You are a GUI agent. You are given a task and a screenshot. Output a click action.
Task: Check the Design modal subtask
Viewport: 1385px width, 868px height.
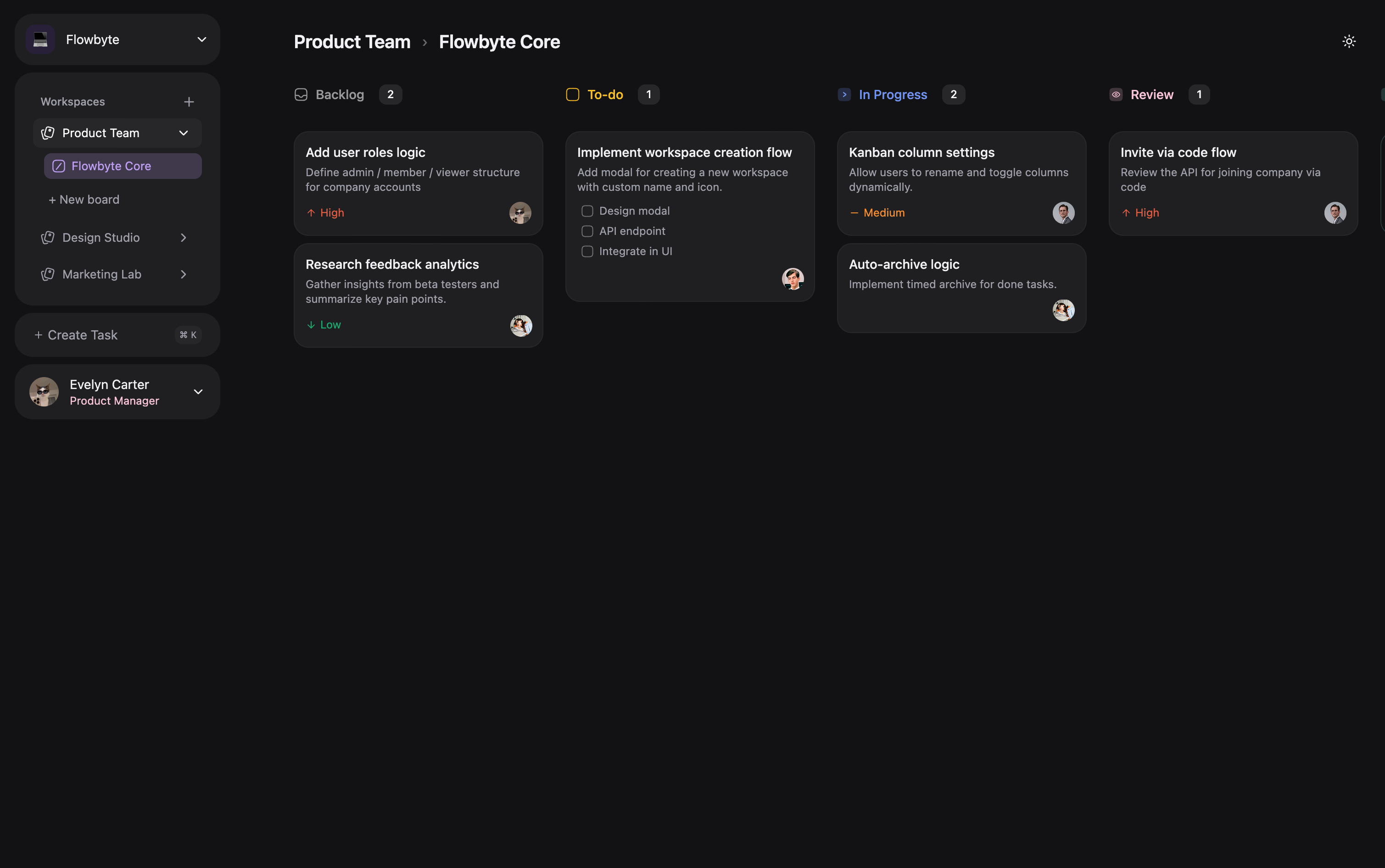587,211
